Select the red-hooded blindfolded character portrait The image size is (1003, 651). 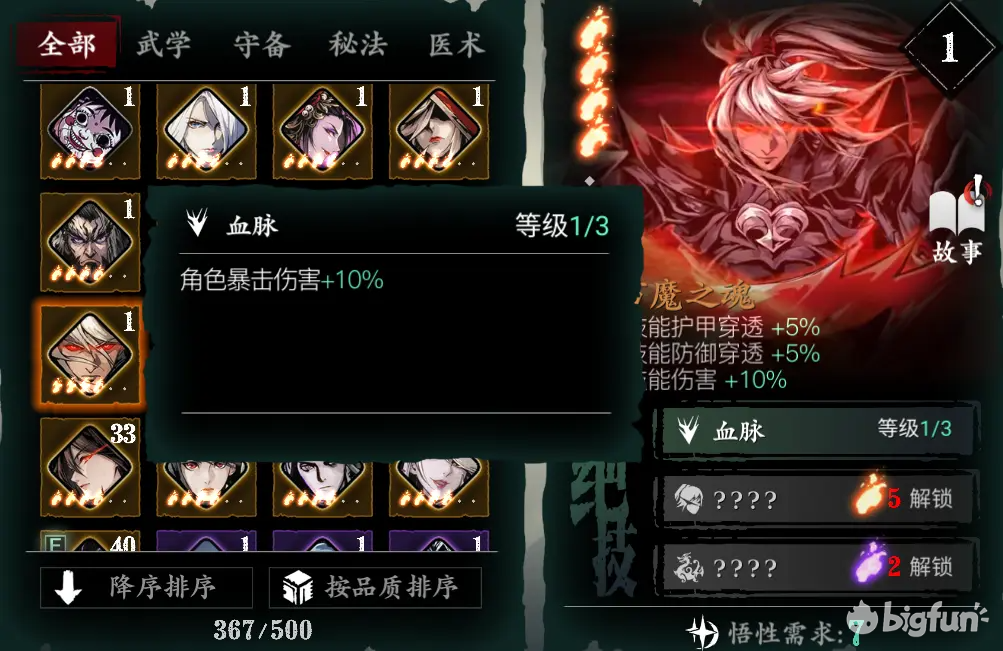pyautogui.click(x=439, y=132)
